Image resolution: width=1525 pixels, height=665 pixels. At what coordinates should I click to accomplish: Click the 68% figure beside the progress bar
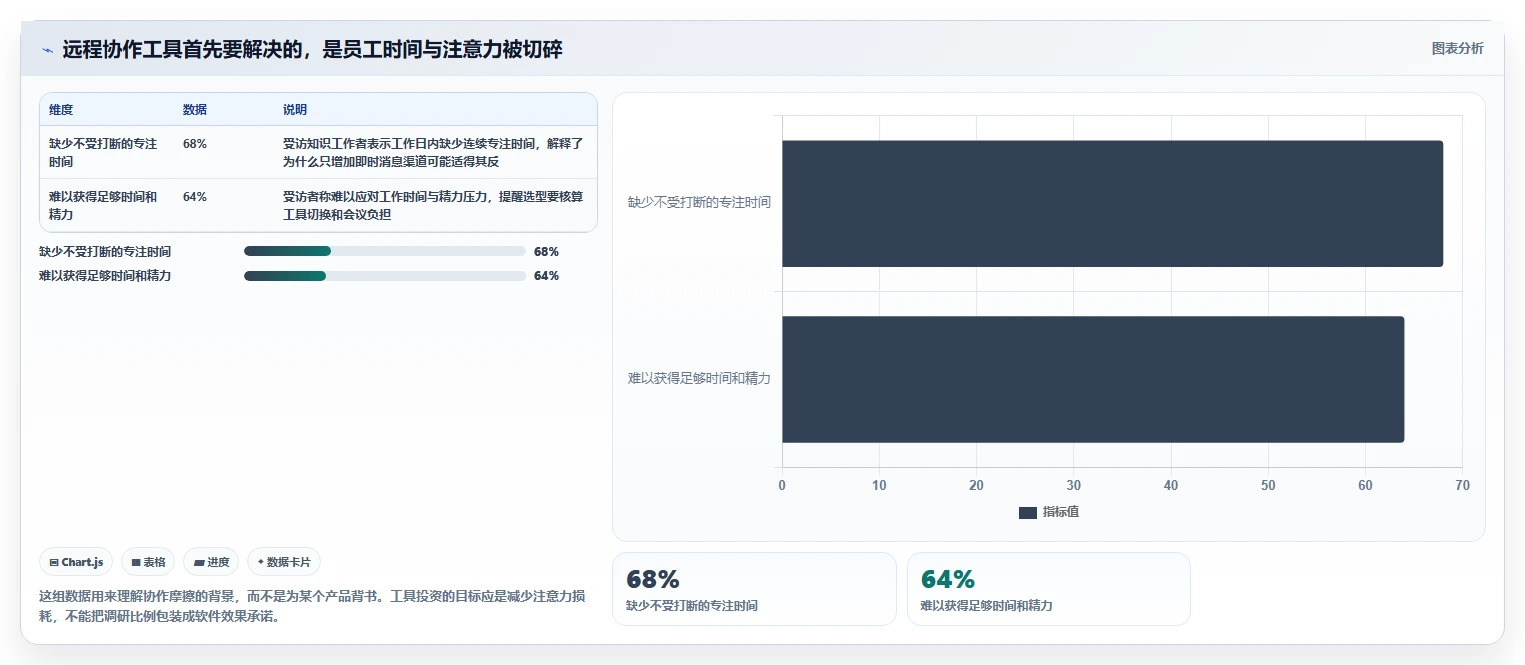546,252
